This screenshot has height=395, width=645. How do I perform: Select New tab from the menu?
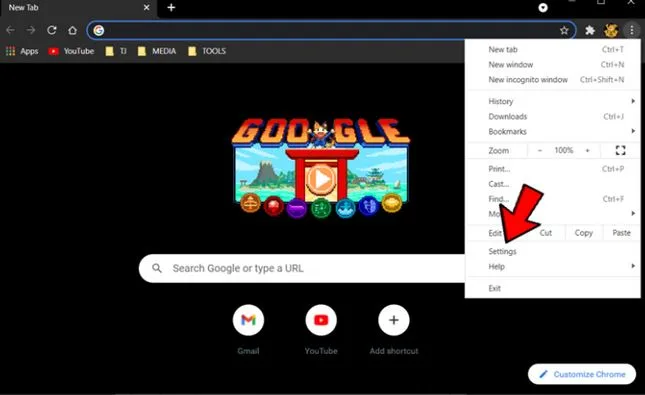(x=552, y=49)
